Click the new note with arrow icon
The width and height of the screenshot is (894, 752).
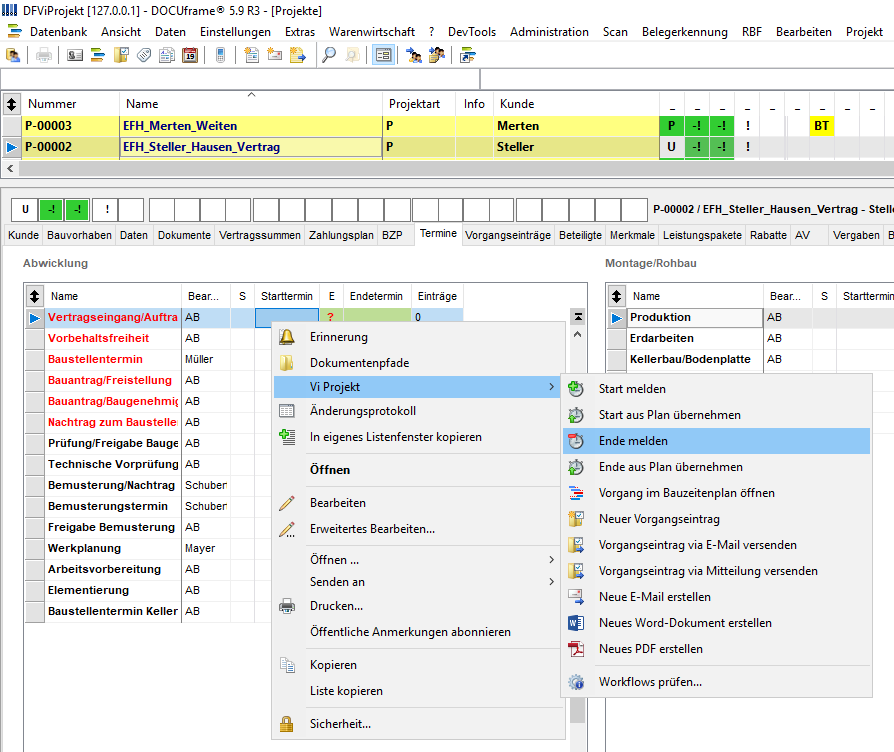coord(298,55)
